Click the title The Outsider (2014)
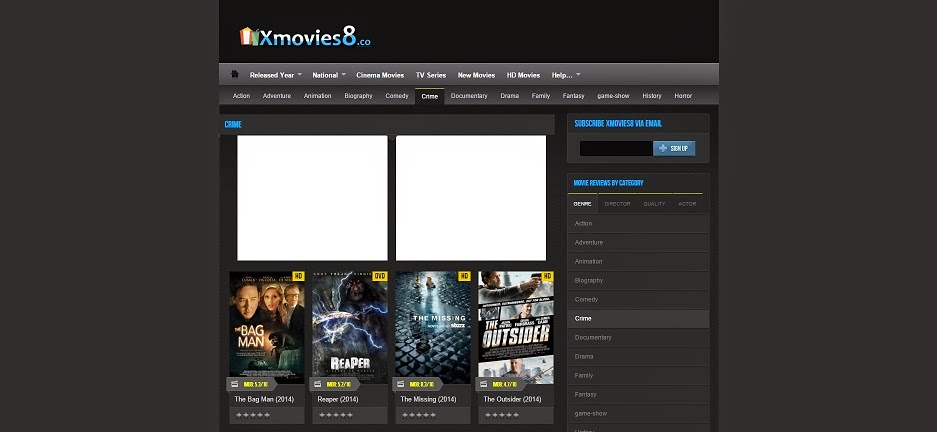The height and width of the screenshot is (432, 937). pos(512,399)
